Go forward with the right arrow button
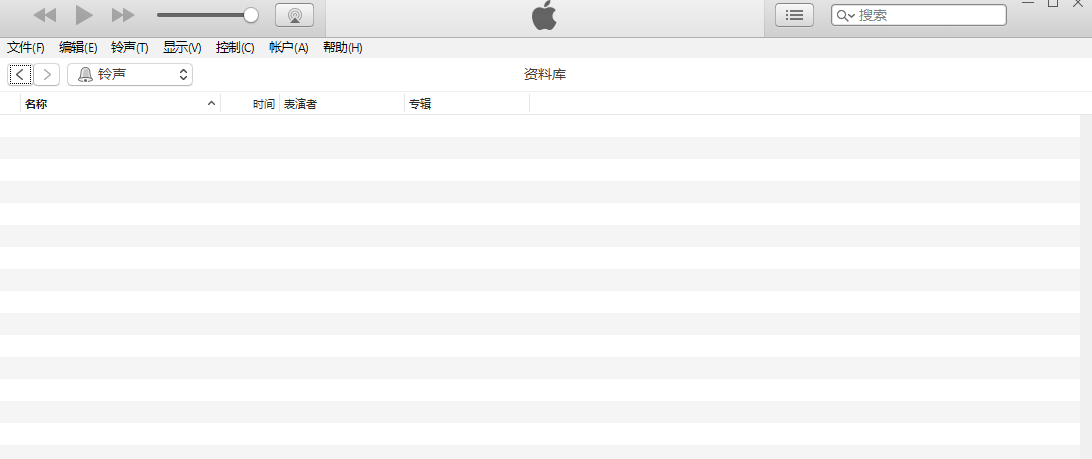Viewport: 1092px width, 459px height. point(47,75)
